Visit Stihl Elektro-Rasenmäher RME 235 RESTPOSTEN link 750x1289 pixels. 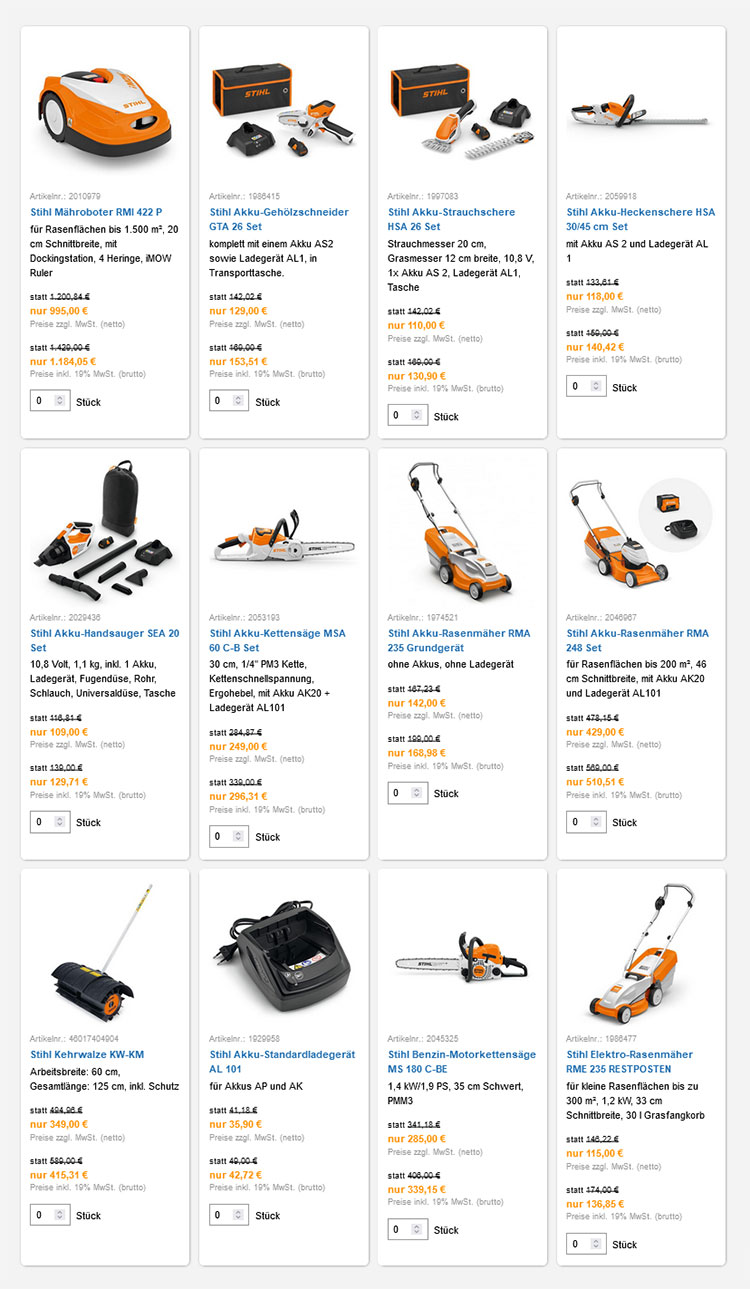click(x=630, y=1061)
